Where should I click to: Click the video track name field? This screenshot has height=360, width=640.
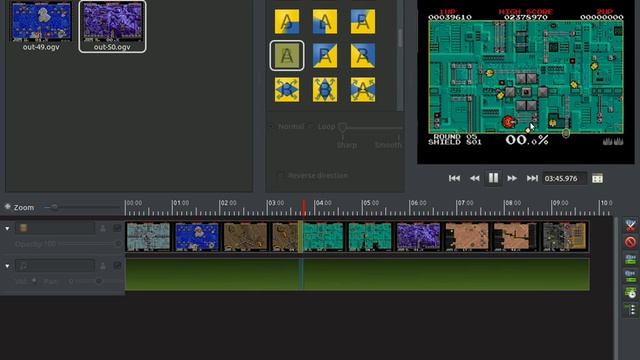[x=55, y=228]
